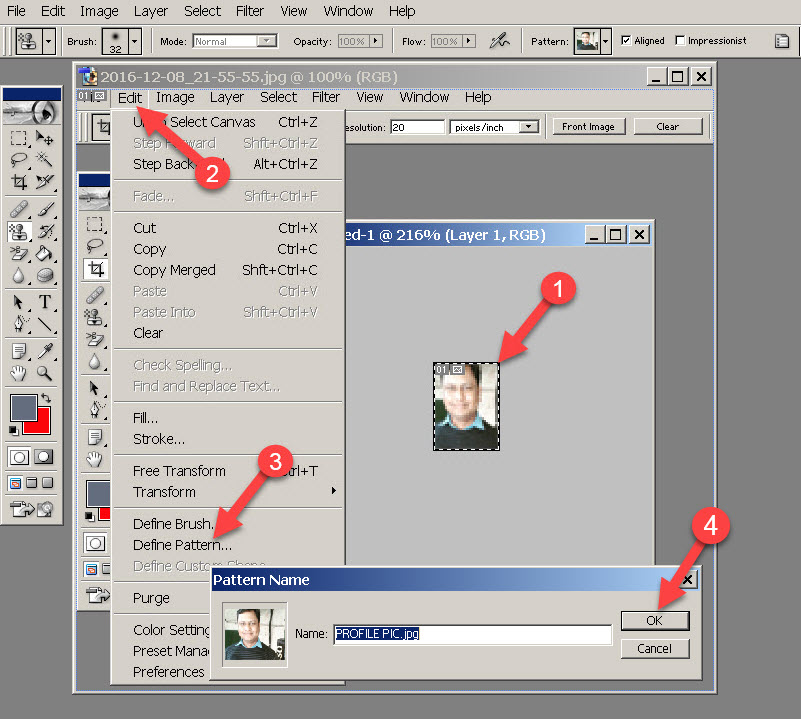This screenshot has width=801, height=719.
Task: Expand the Pattern picker dropdown
Action: [x=606, y=42]
